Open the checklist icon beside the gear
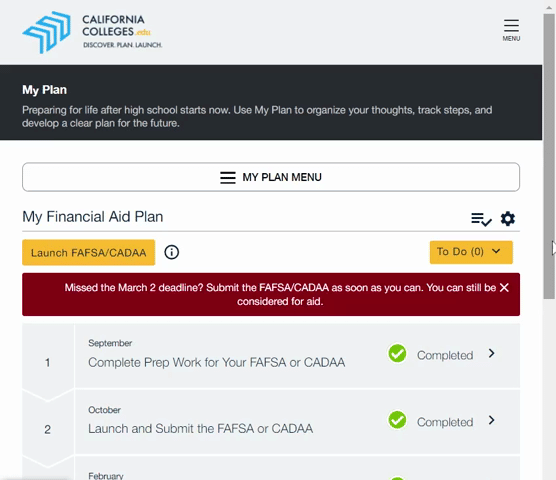 (x=481, y=219)
